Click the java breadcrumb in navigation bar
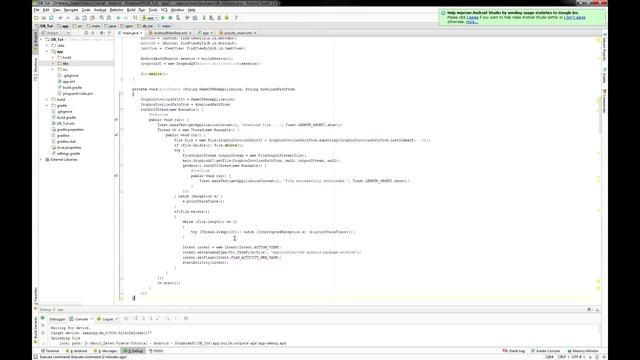640x360 pixels. (110, 26)
